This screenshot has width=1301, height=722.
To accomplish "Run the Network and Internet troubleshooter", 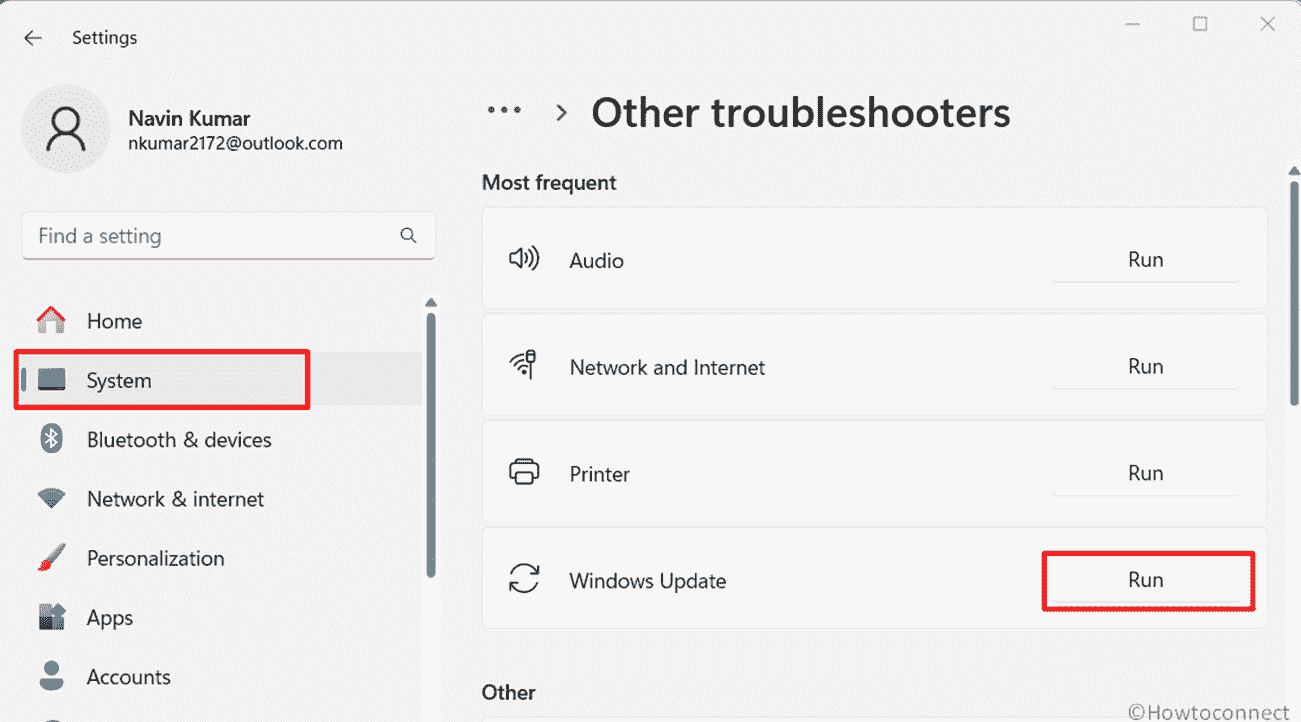I will tap(1145, 366).
